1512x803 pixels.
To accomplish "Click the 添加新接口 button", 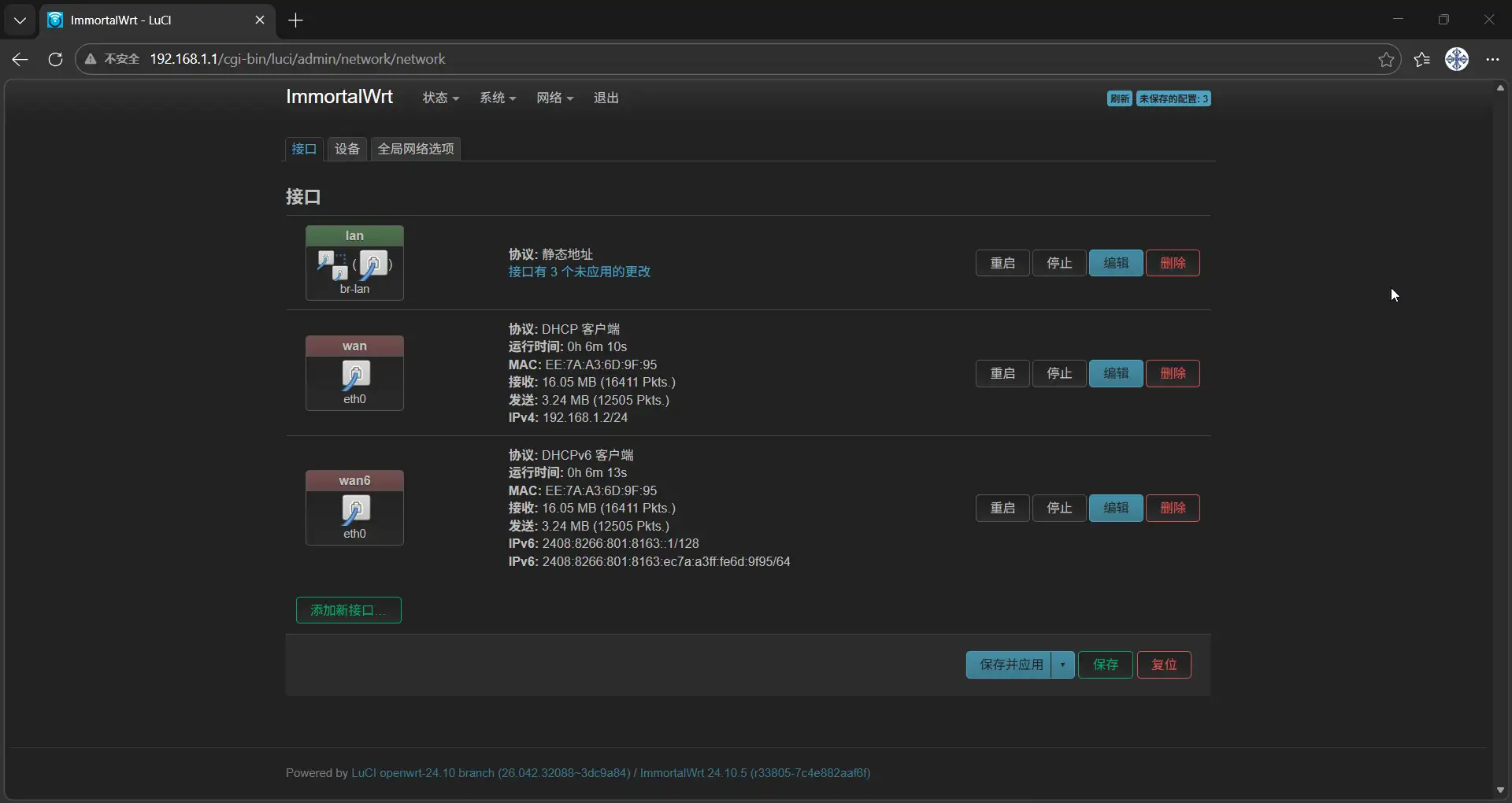I will pos(348,610).
